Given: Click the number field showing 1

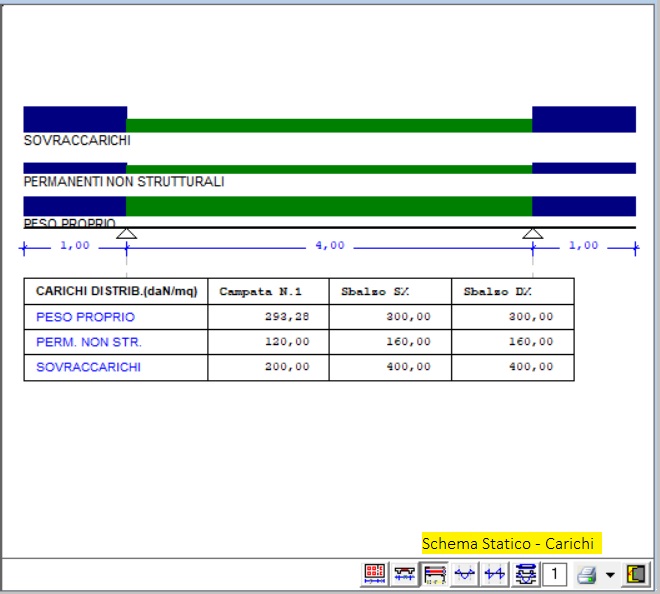Looking at the screenshot, I should [x=554, y=574].
